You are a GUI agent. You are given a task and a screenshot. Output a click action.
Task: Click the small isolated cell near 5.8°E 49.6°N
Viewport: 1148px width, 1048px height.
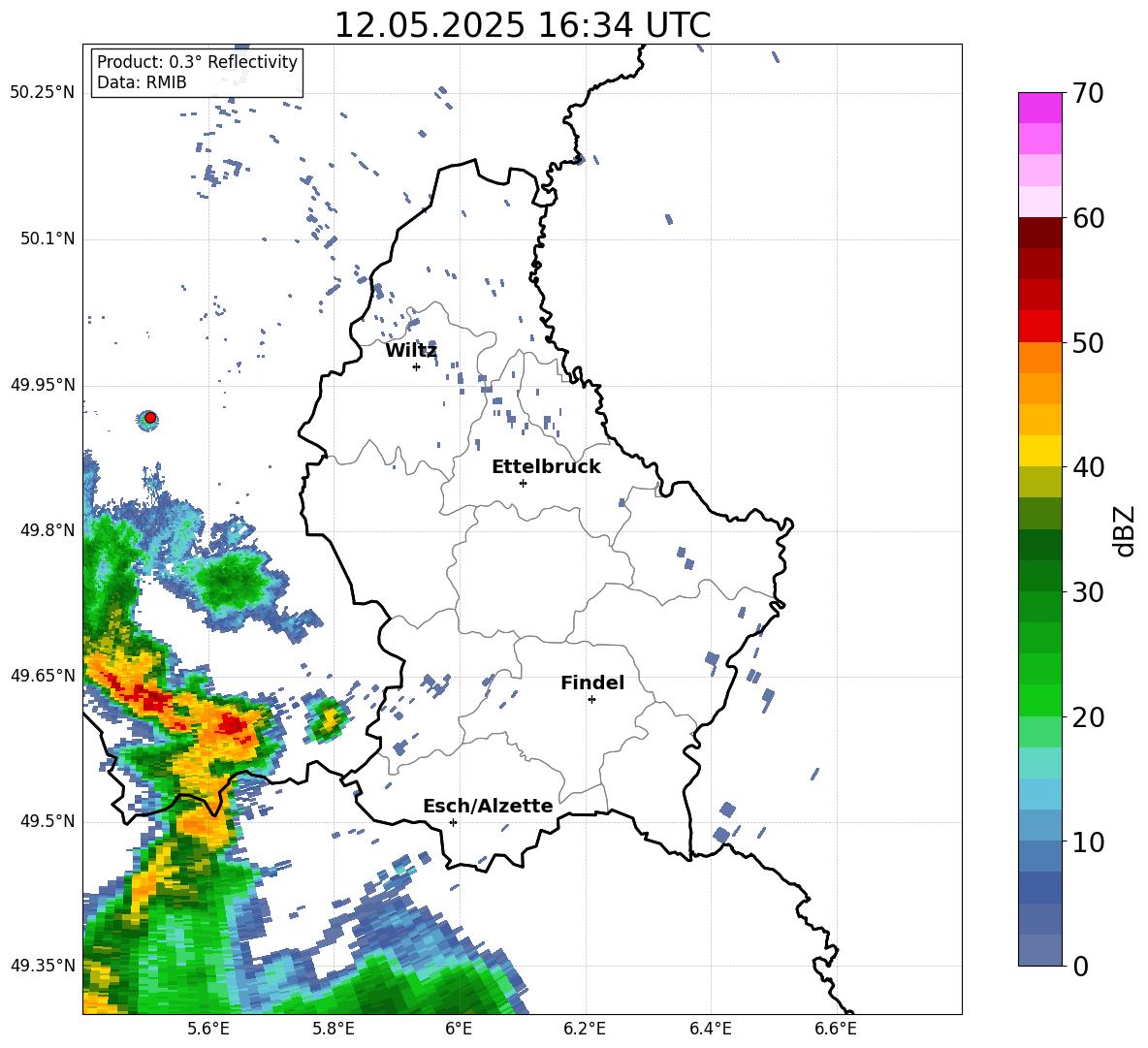coord(327,718)
